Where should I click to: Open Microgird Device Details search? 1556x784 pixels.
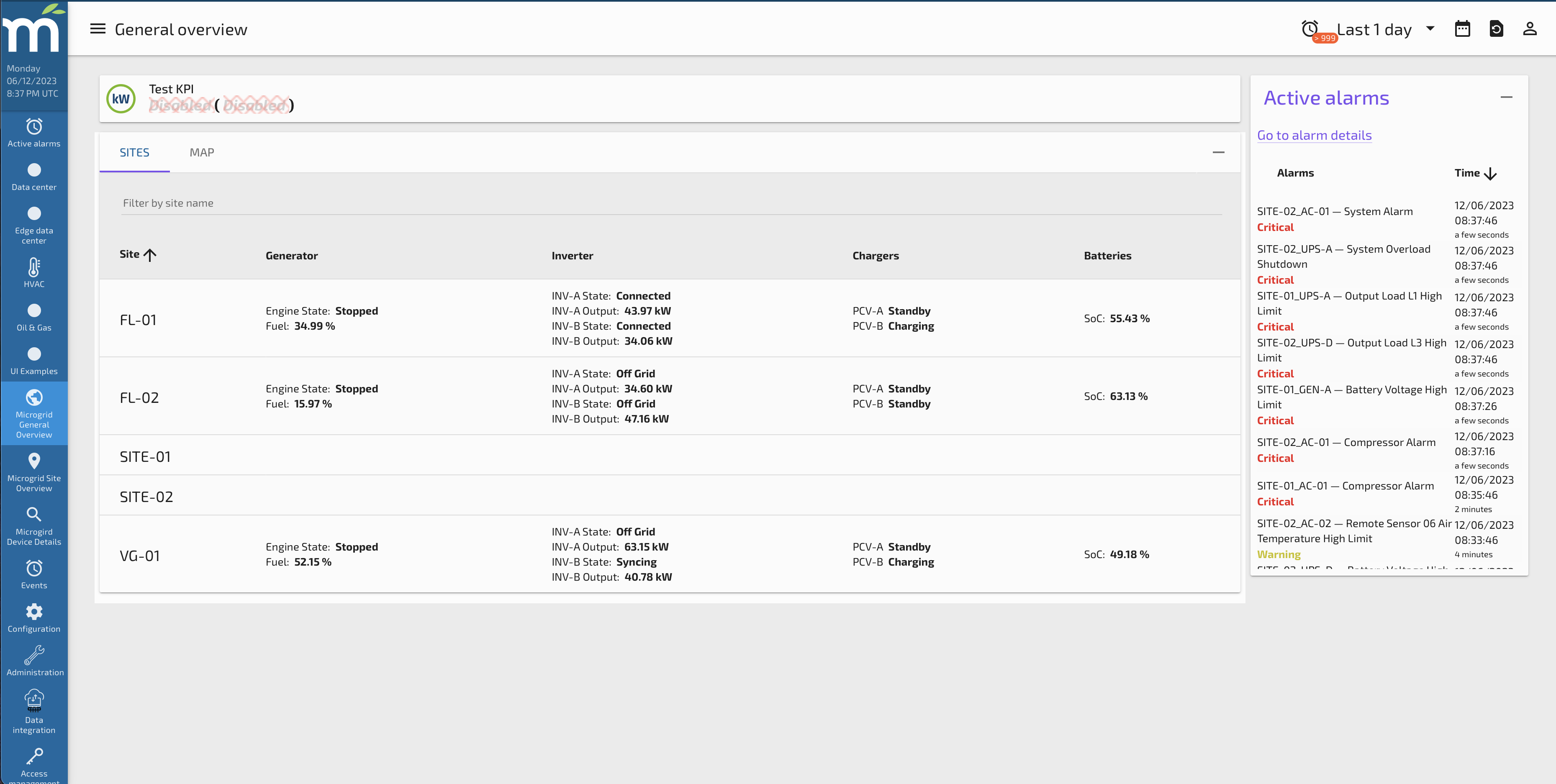point(34,526)
